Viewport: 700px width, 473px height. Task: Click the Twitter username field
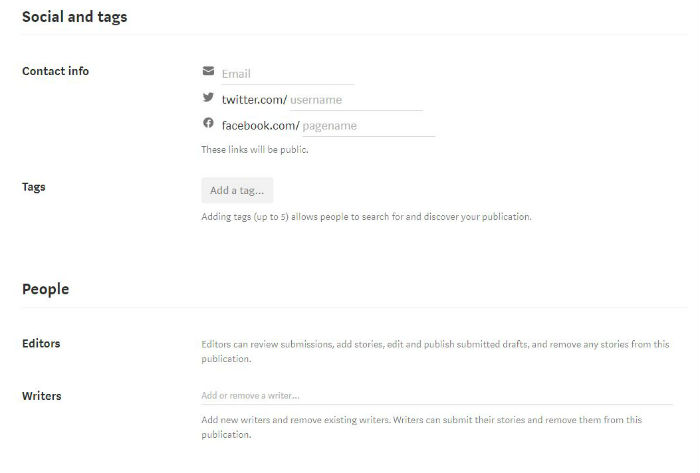pos(355,99)
